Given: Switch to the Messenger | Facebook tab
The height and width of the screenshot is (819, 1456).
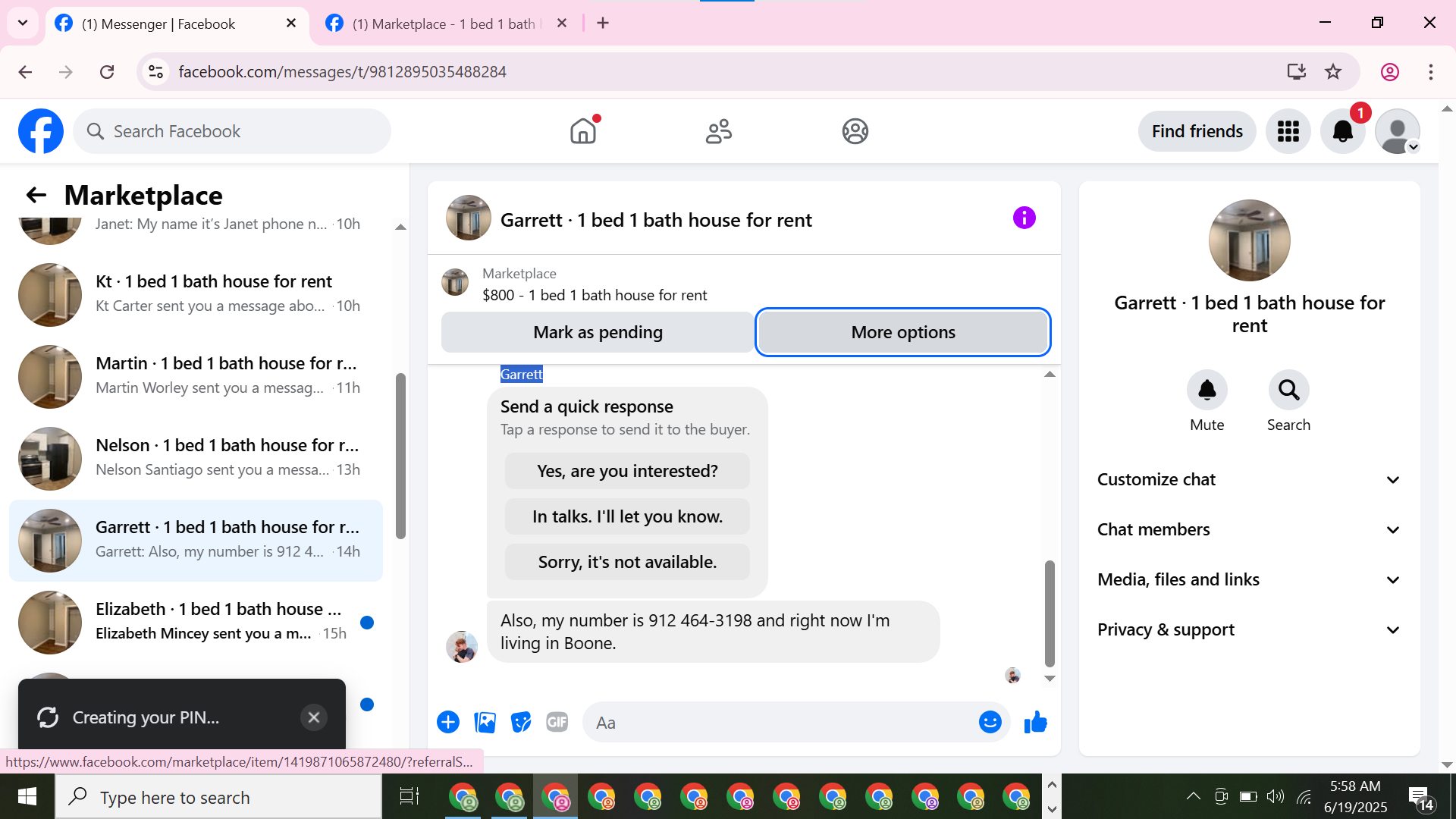Looking at the screenshot, I should (177, 24).
